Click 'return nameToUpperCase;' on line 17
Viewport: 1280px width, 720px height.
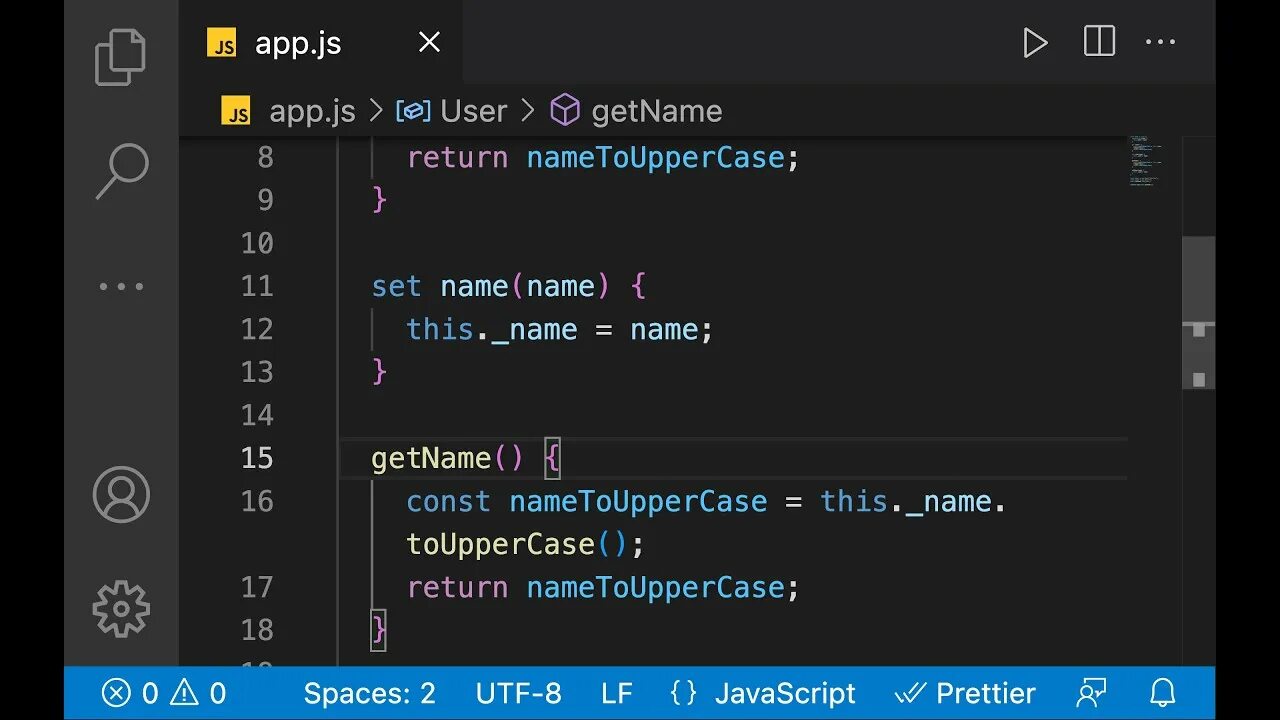(603, 588)
